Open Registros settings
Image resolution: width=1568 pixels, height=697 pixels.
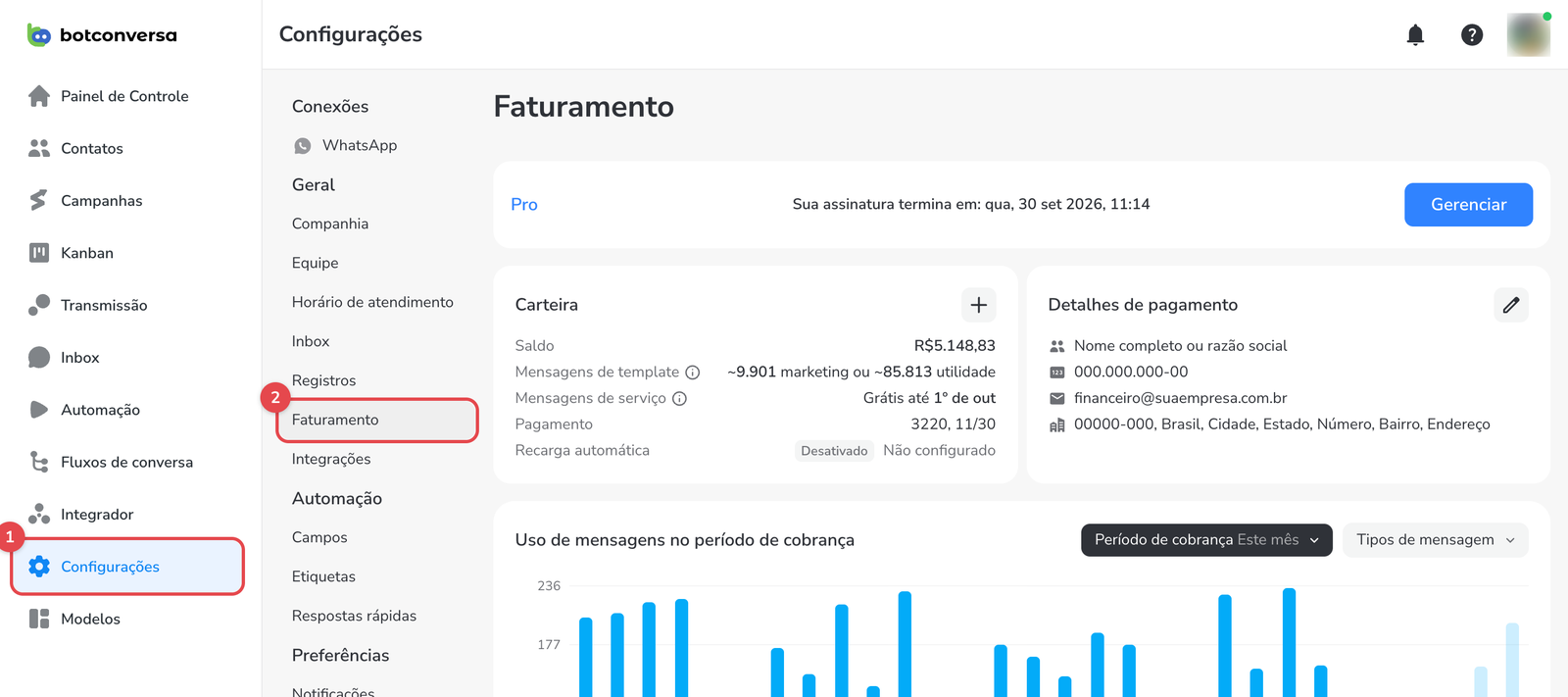323,380
